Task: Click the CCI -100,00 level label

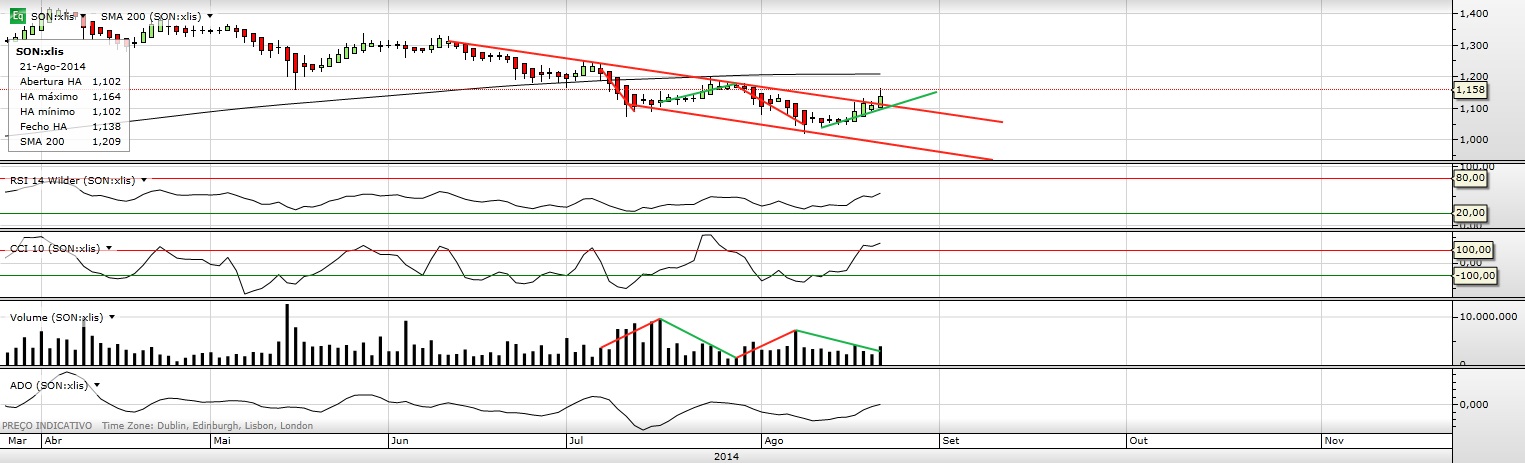Action: click(x=1474, y=275)
